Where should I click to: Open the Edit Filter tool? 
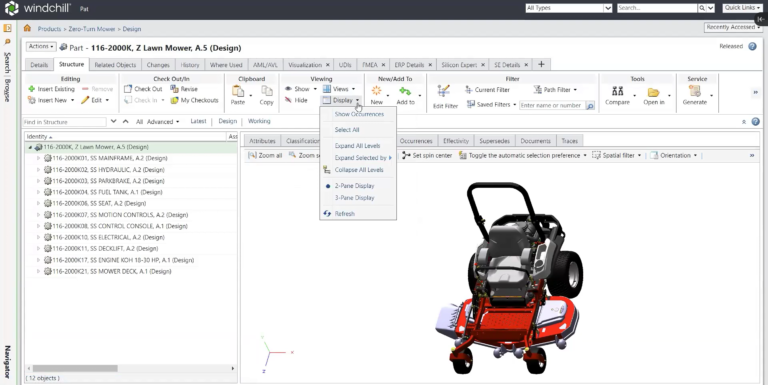click(445, 96)
